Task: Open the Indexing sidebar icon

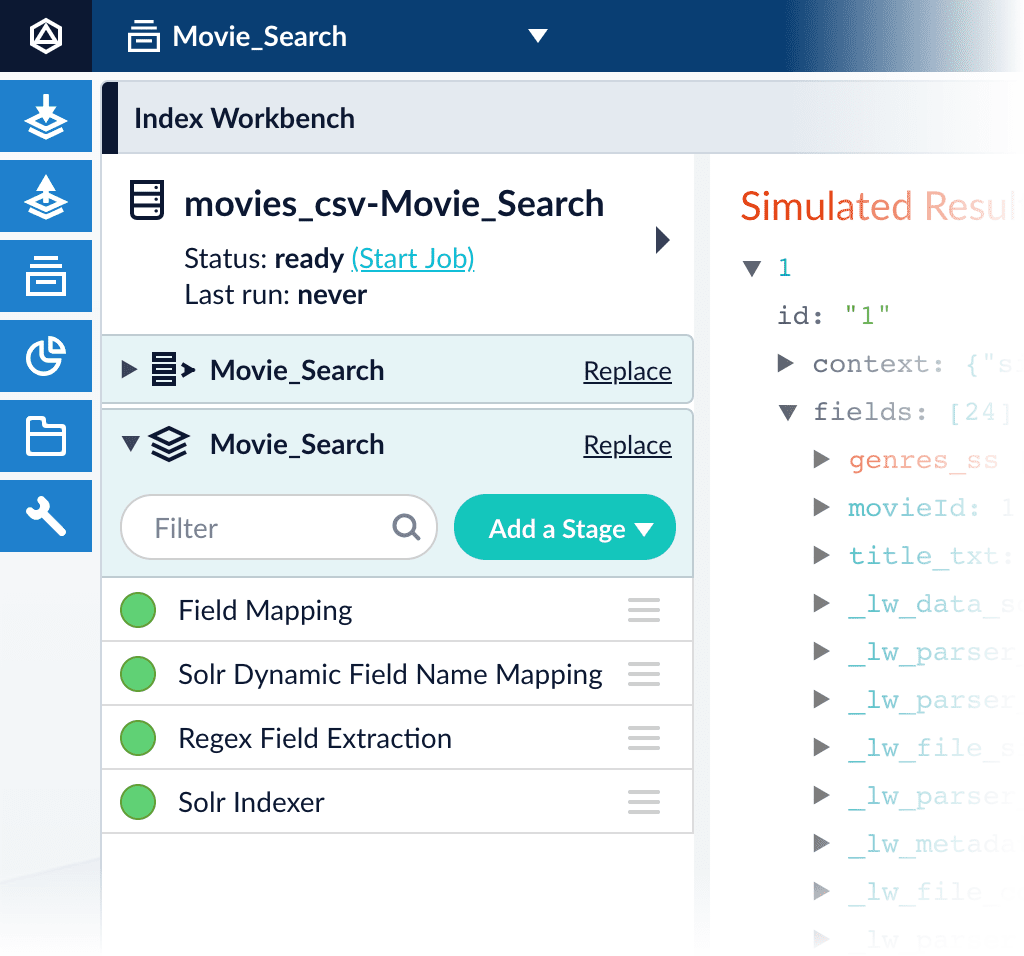Action: 46,116
